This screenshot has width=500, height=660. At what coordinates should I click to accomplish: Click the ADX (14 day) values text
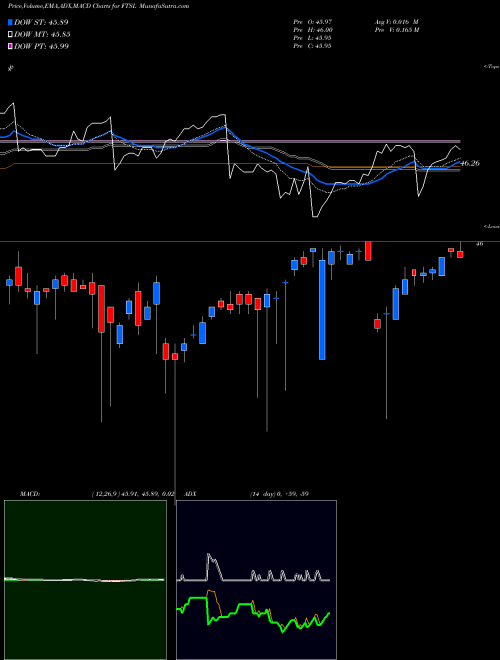tap(279, 494)
